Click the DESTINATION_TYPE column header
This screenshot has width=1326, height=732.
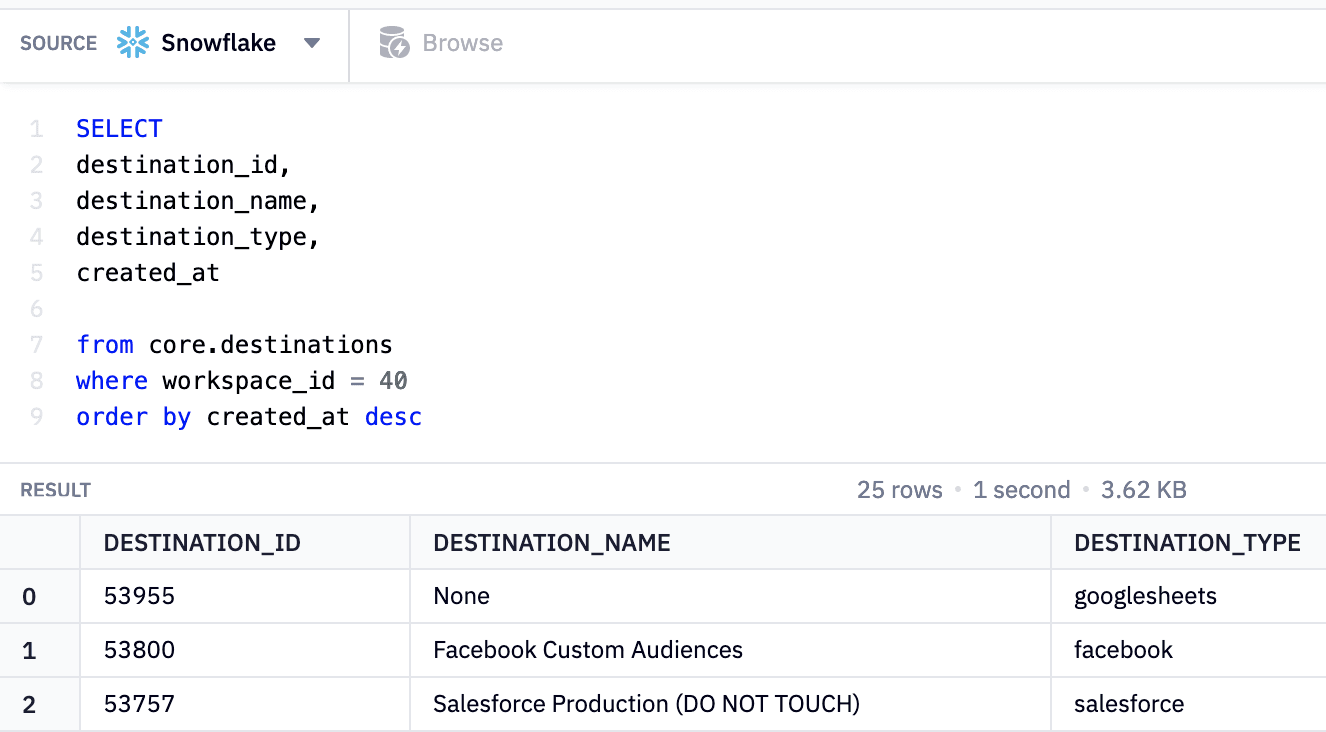point(1186,543)
